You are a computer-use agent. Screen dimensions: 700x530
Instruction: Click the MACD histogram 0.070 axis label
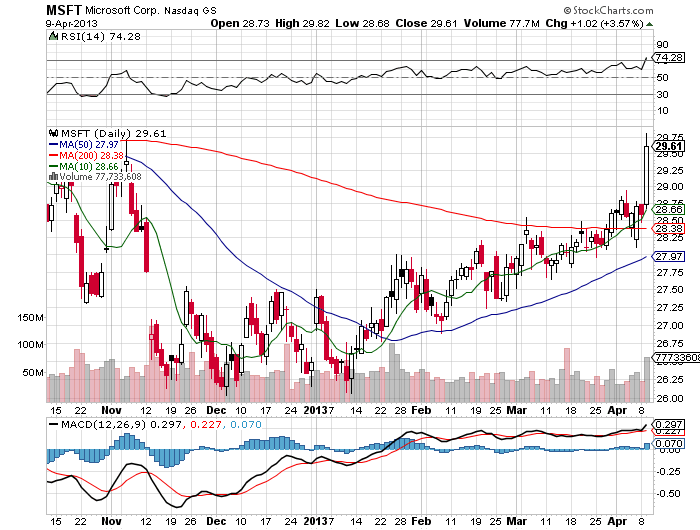[668, 443]
